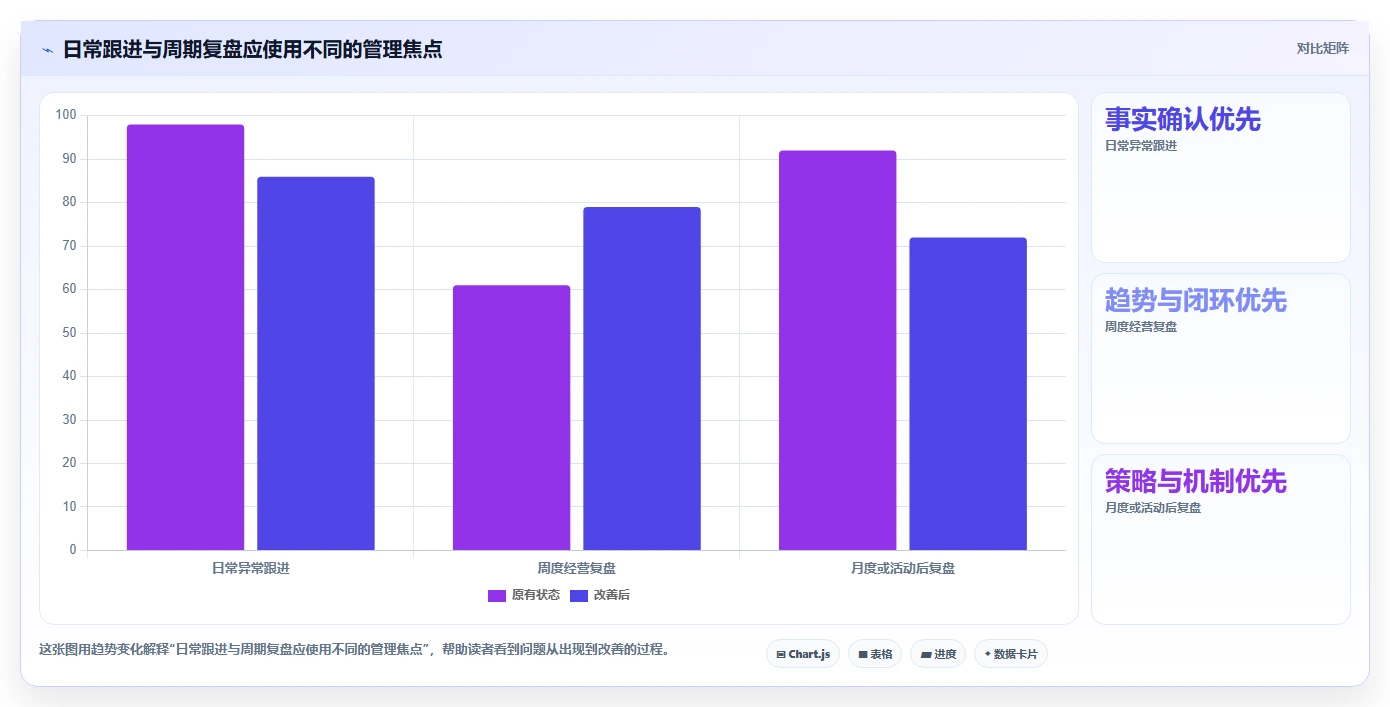Click the title 日常跟进与周期复盘应使用不同的管理焦点
Screen dimensions: 1390x707
point(253,49)
